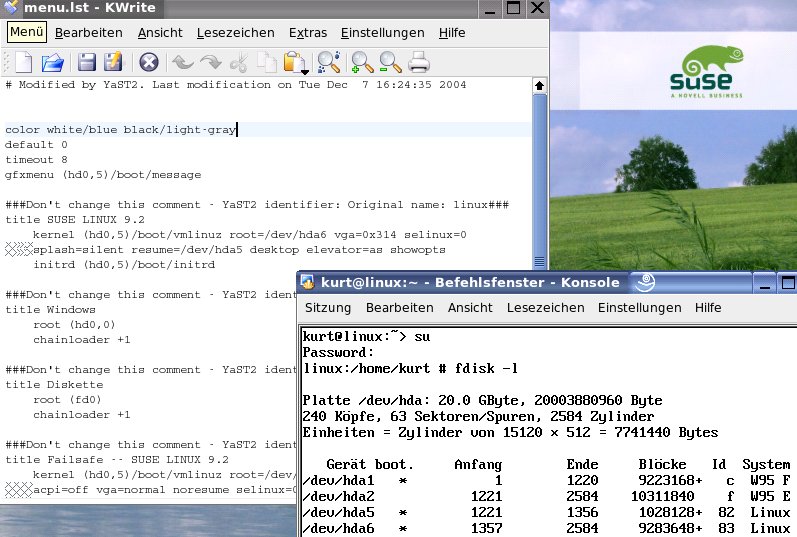Zoom out with the minus magnifier icon
Image resolution: width=797 pixels, height=537 pixels.
click(x=390, y=63)
